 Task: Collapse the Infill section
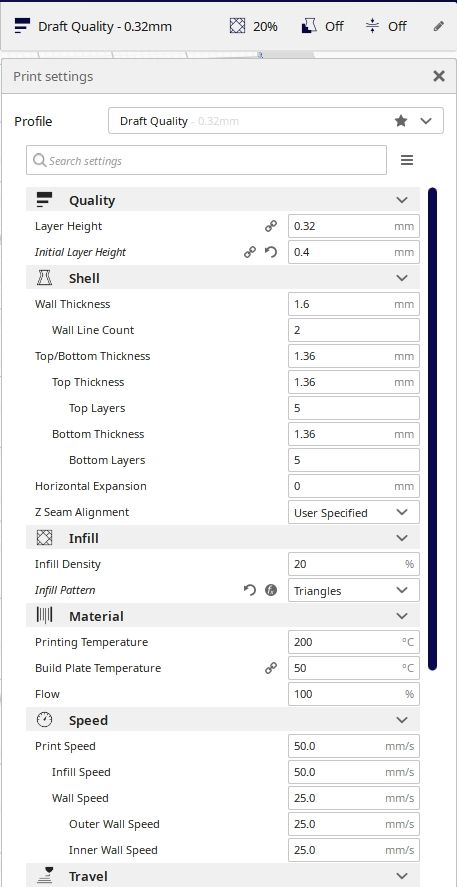pos(402,538)
